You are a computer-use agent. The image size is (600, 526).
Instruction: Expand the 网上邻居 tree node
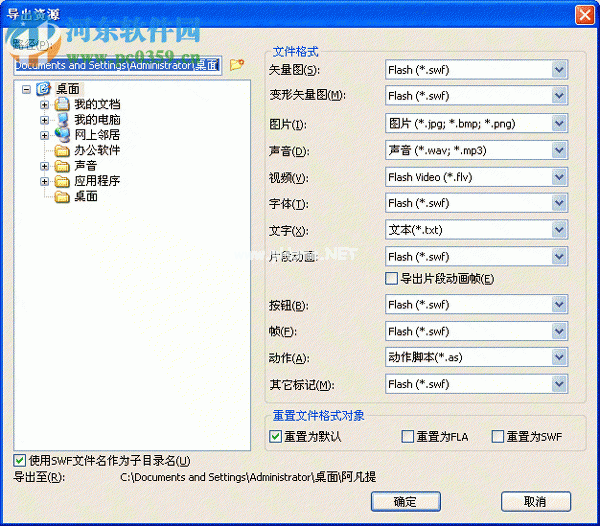[44, 135]
